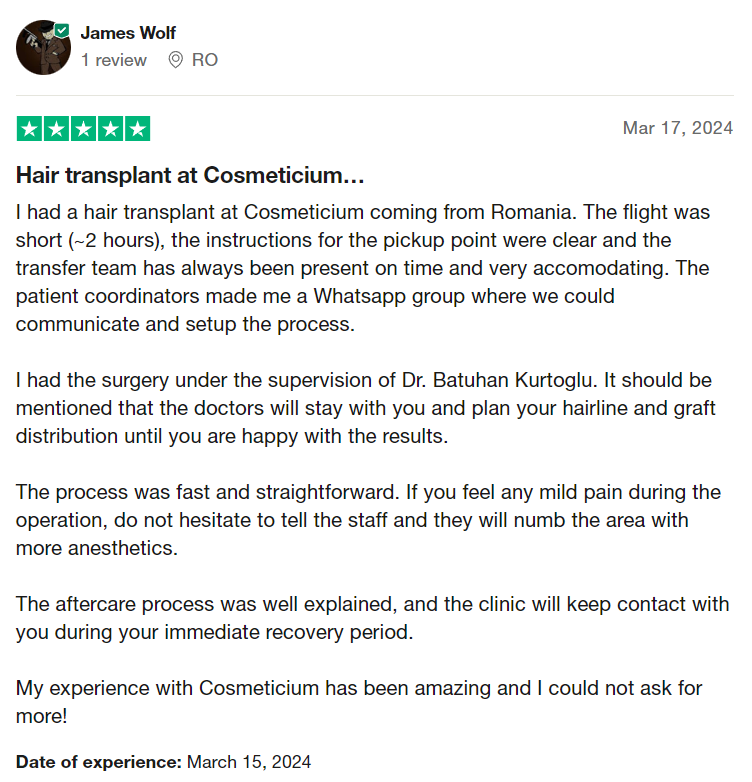Viewport: 752px width, 782px height.
Task: Click the closing 'My experience with Cosmeticium' paragraph
Action: [359, 702]
